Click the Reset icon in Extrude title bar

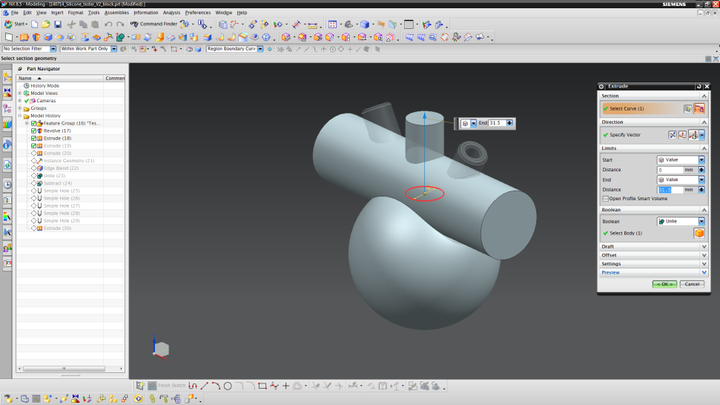click(699, 86)
